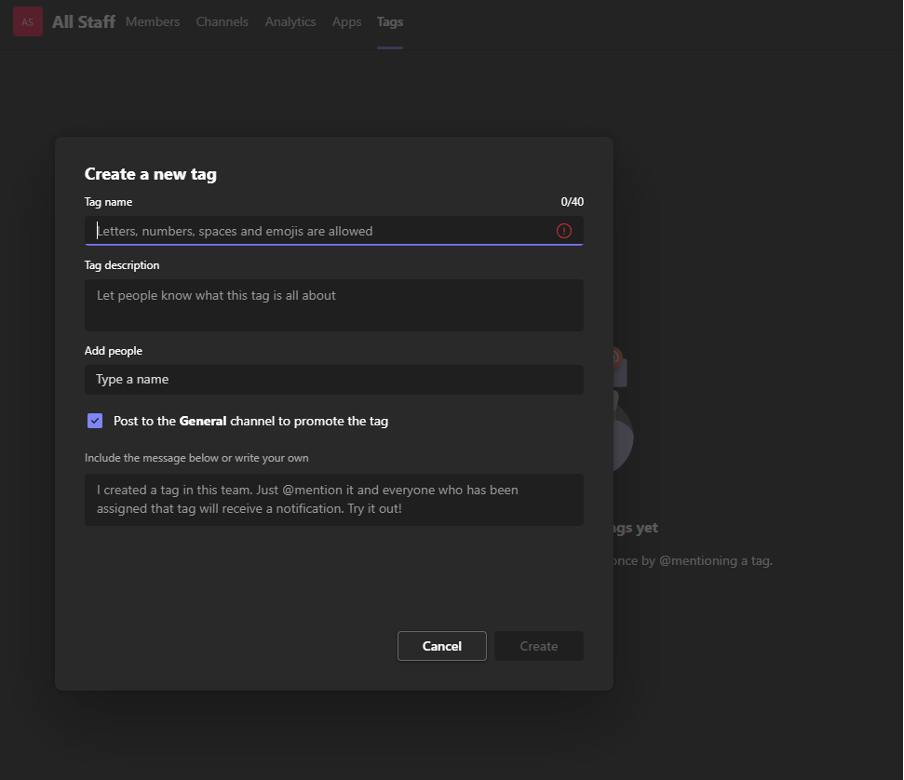Uncheck the Post to General channel checkbox

(x=95, y=421)
